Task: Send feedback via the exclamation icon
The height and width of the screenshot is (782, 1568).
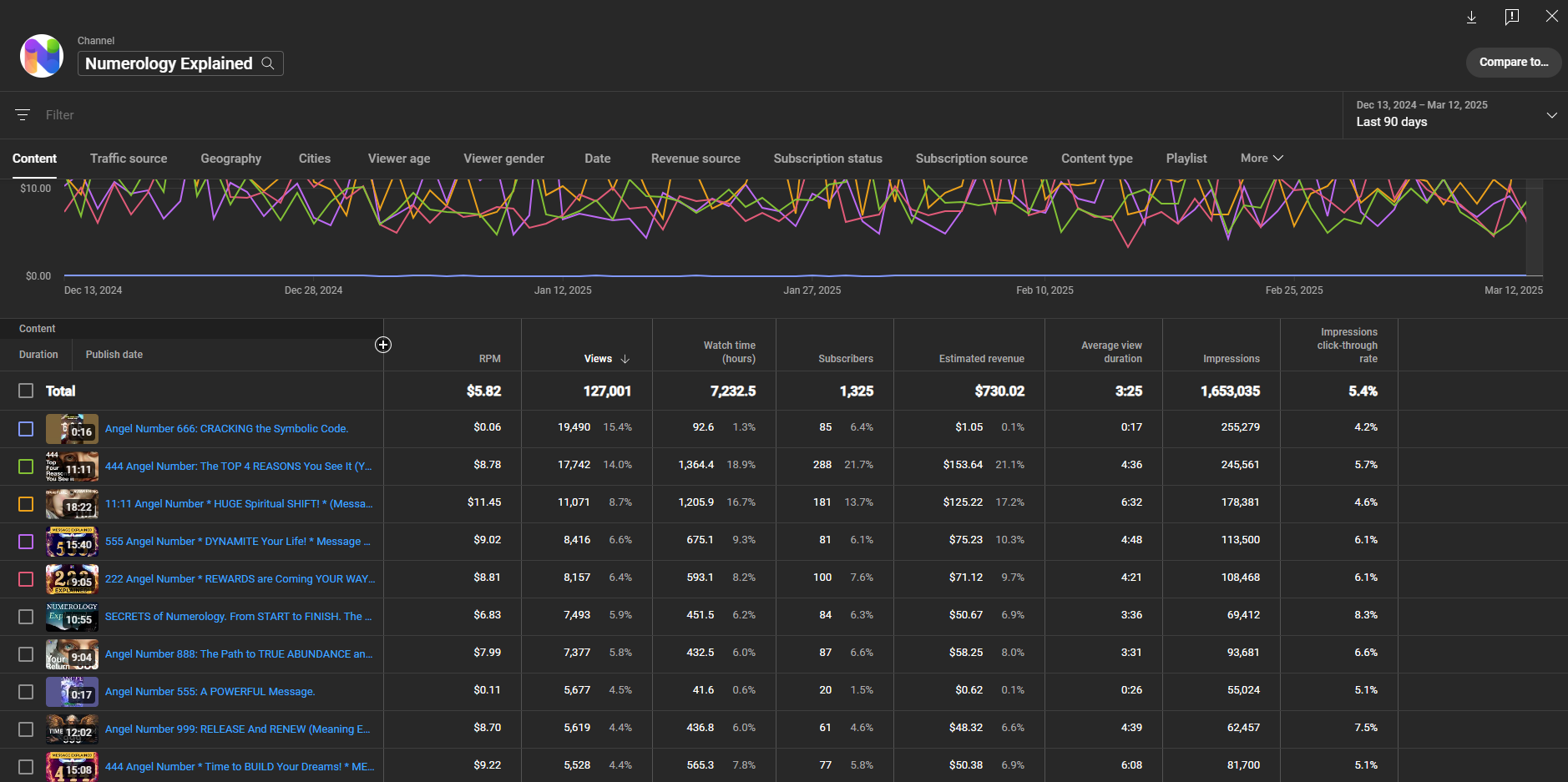Action: (x=1512, y=17)
